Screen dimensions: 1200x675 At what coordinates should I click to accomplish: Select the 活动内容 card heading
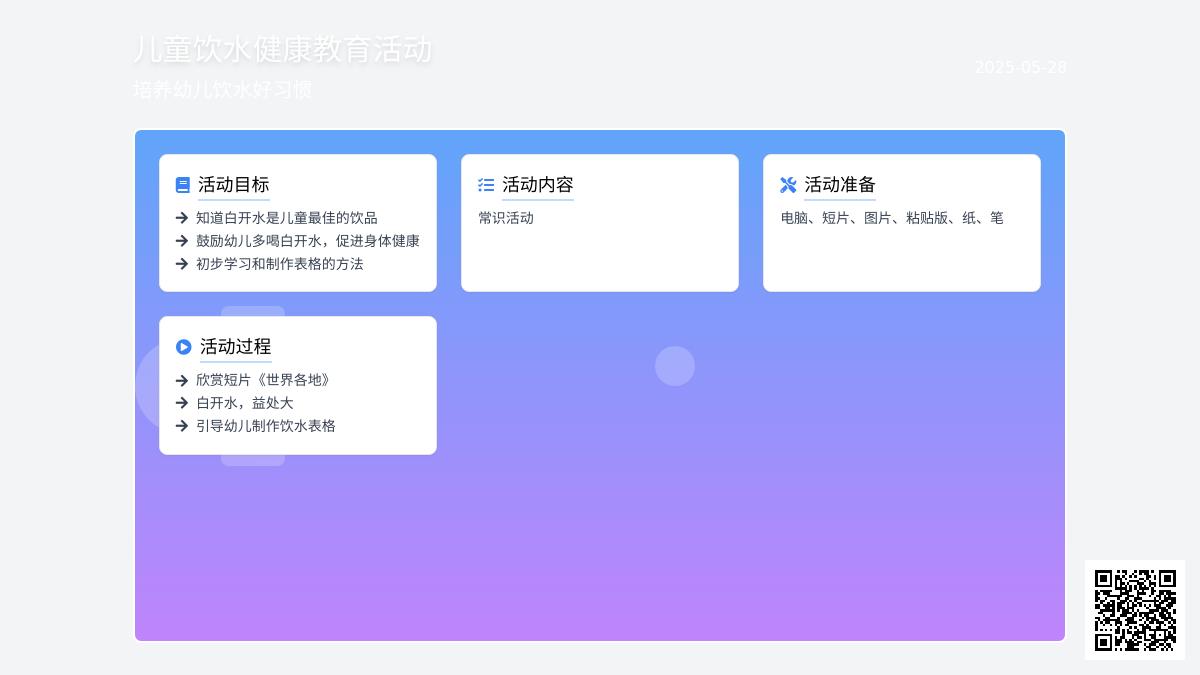(538, 185)
